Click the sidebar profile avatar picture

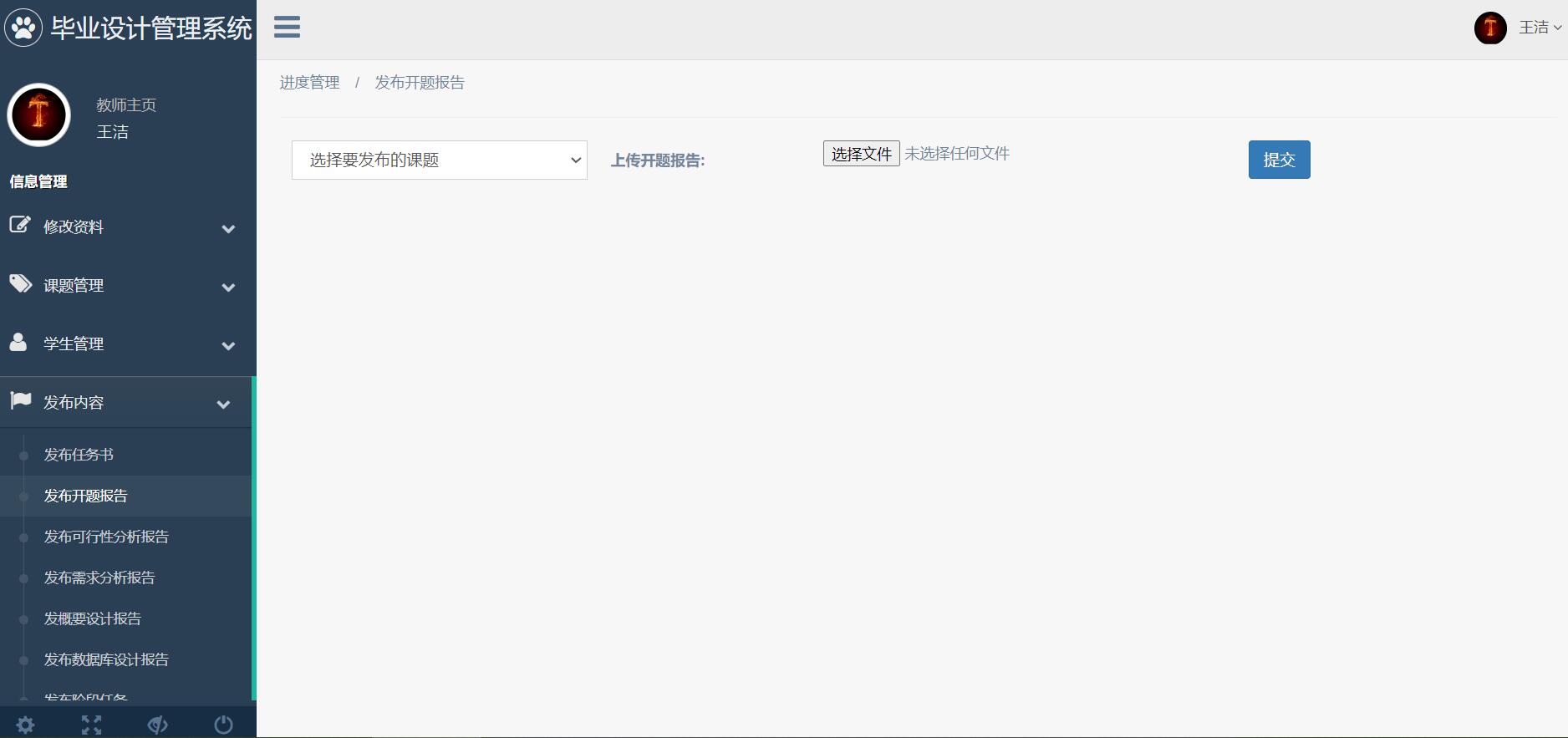38,115
